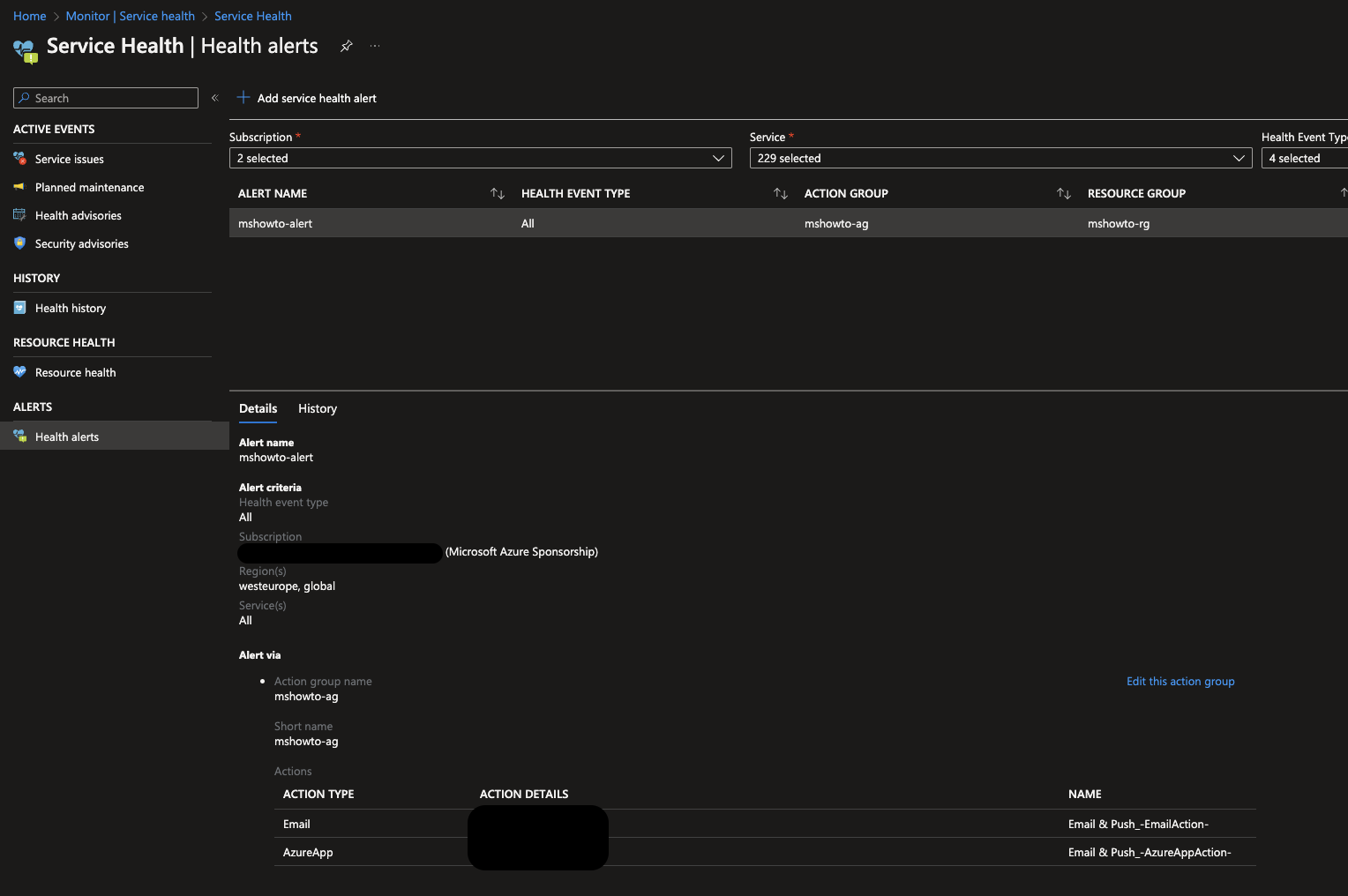The height and width of the screenshot is (896, 1348).
Task: Sort by Action Group column arrows
Action: pyautogui.click(x=1064, y=193)
